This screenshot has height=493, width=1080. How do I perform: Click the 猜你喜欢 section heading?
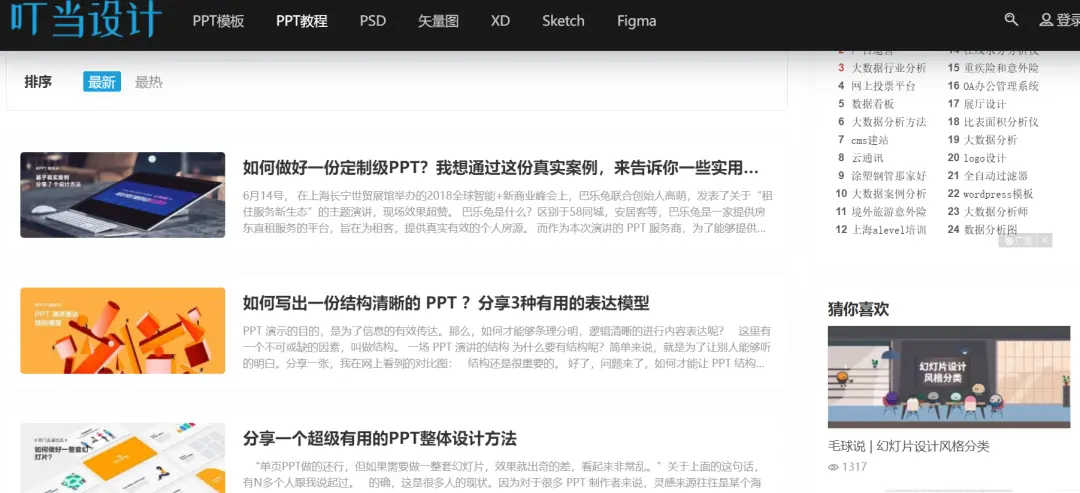[x=858, y=309]
